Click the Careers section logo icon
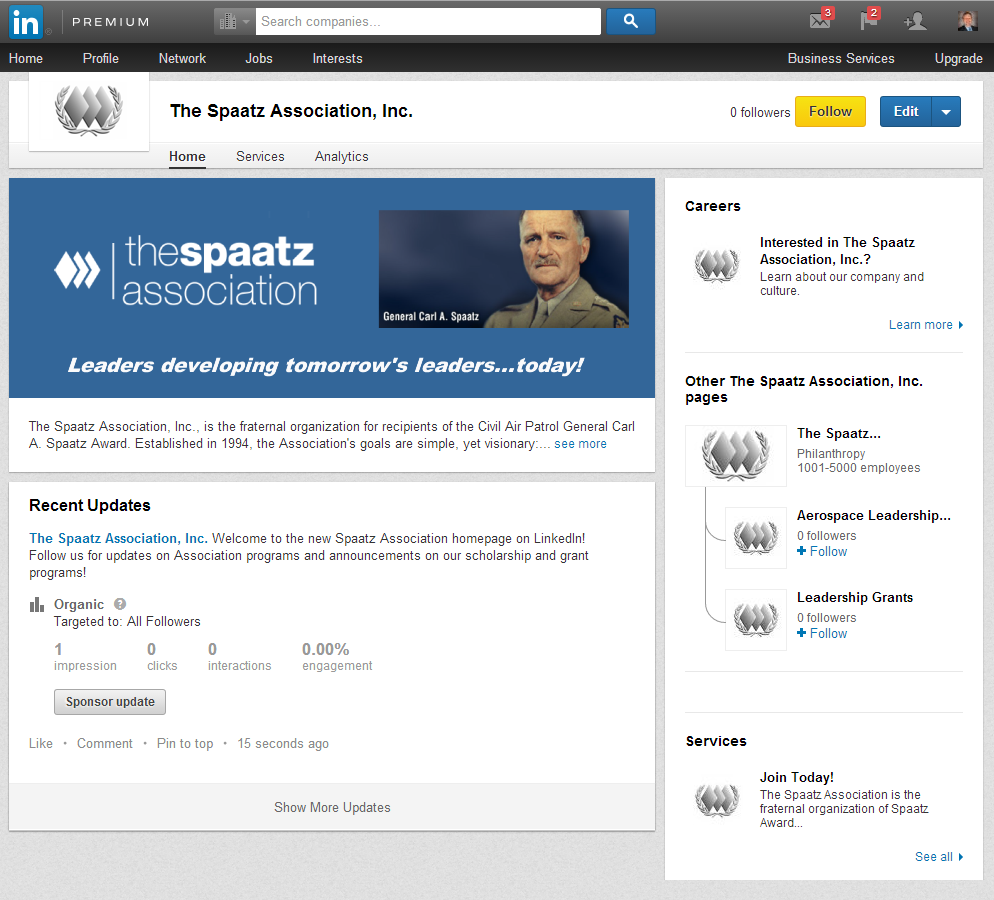This screenshot has width=994, height=900. tap(717, 265)
